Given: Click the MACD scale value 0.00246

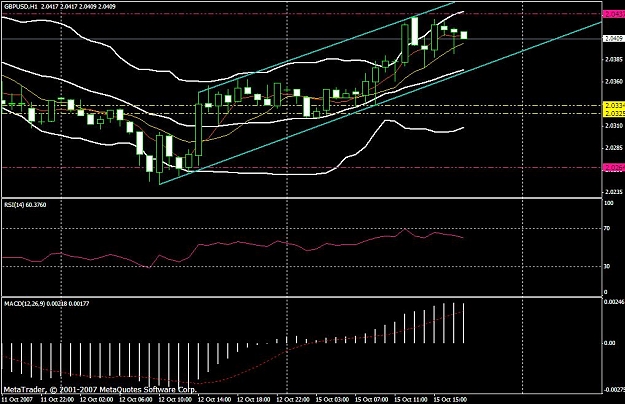Looking at the screenshot, I should [614, 302].
